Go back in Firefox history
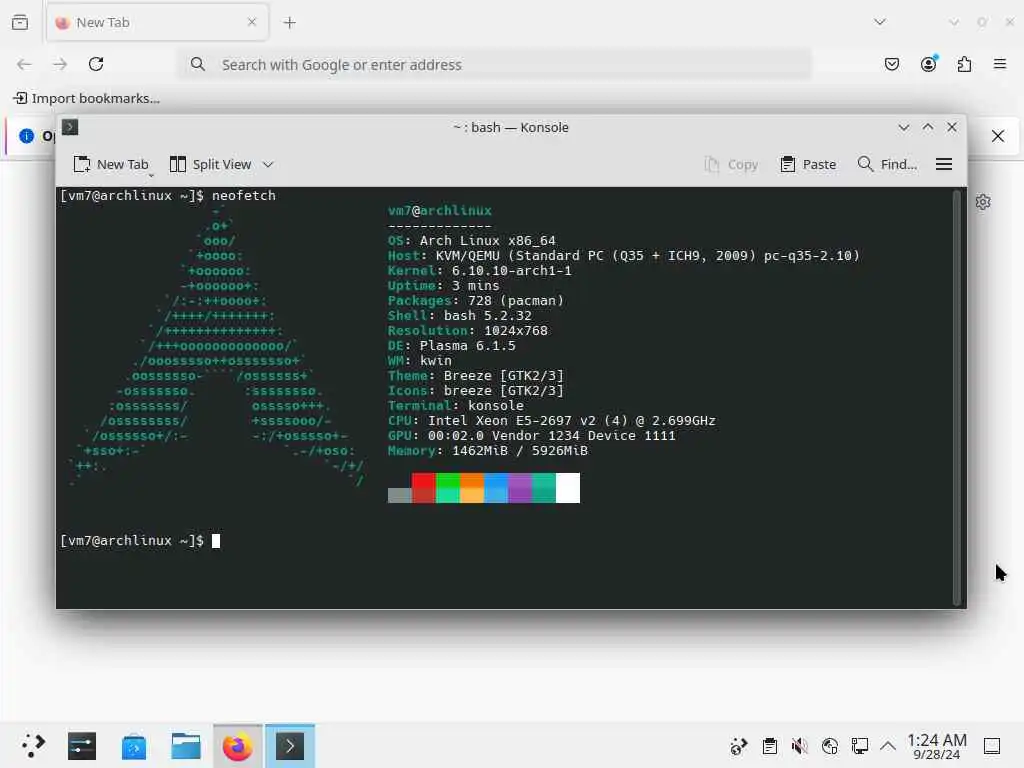The height and width of the screenshot is (768, 1024). pos(24,64)
